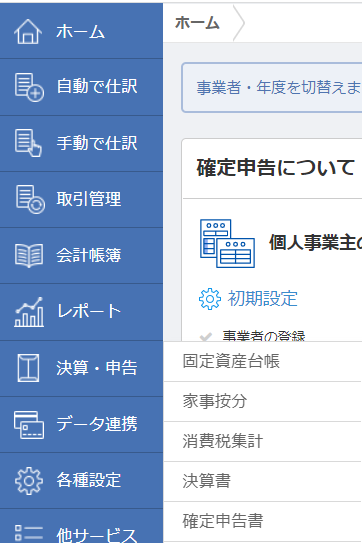This screenshot has width=362, height=543.
Task: Click the 会計帳簿 open book icon
Action: tap(29, 256)
